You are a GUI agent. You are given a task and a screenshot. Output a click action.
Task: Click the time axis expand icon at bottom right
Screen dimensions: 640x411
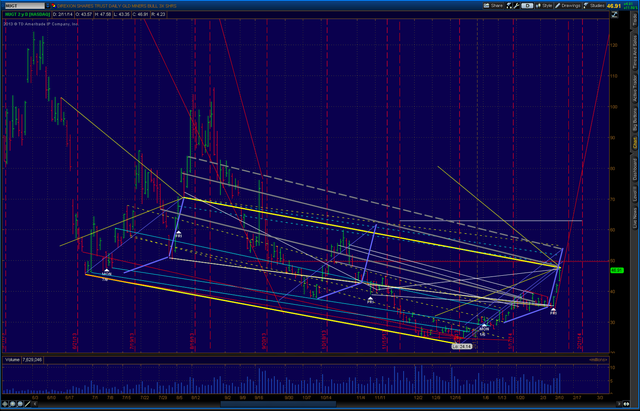coord(627,404)
